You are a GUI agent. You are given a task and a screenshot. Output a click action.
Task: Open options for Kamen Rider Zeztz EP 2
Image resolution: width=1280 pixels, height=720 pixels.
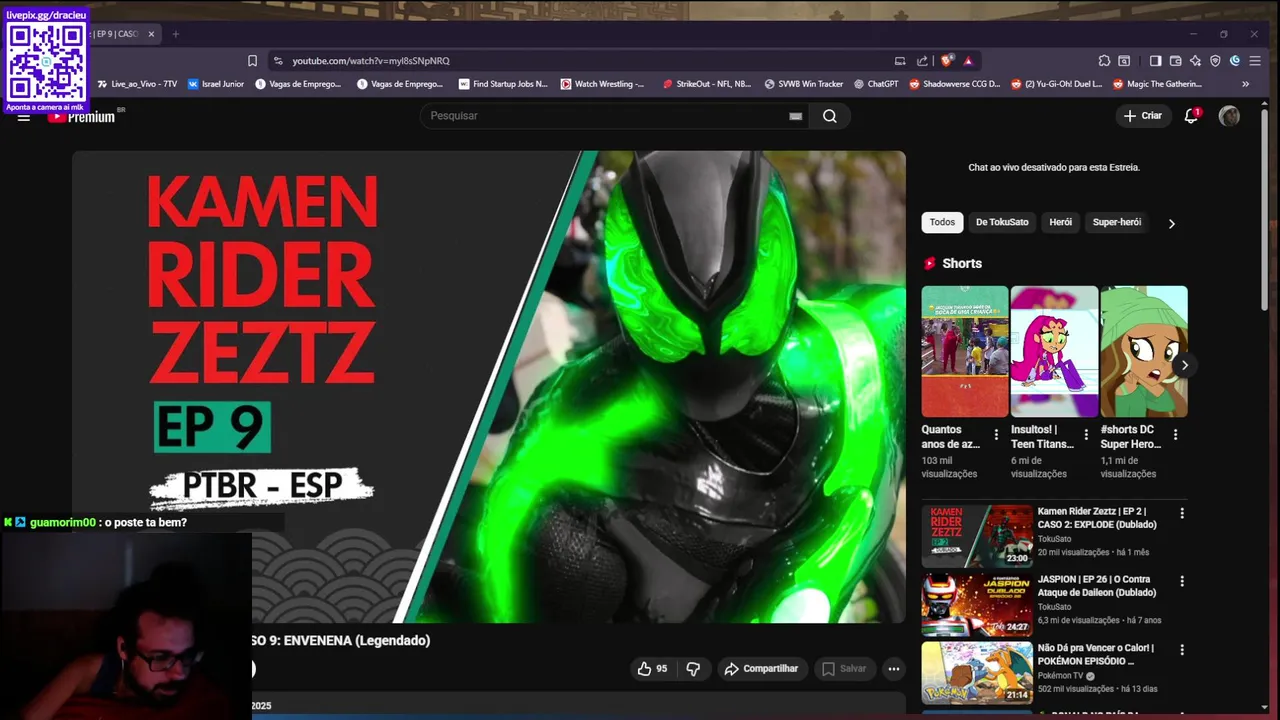click(x=1182, y=513)
